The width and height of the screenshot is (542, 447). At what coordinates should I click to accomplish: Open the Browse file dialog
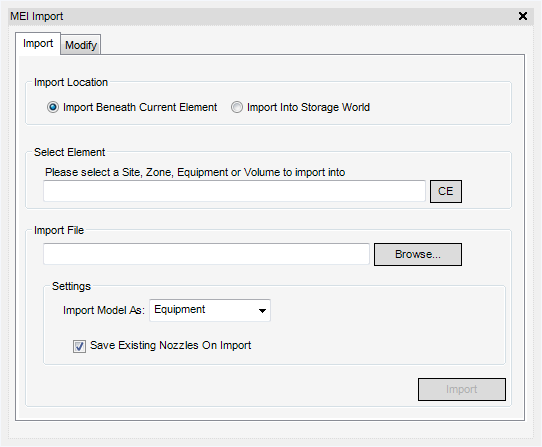point(418,254)
